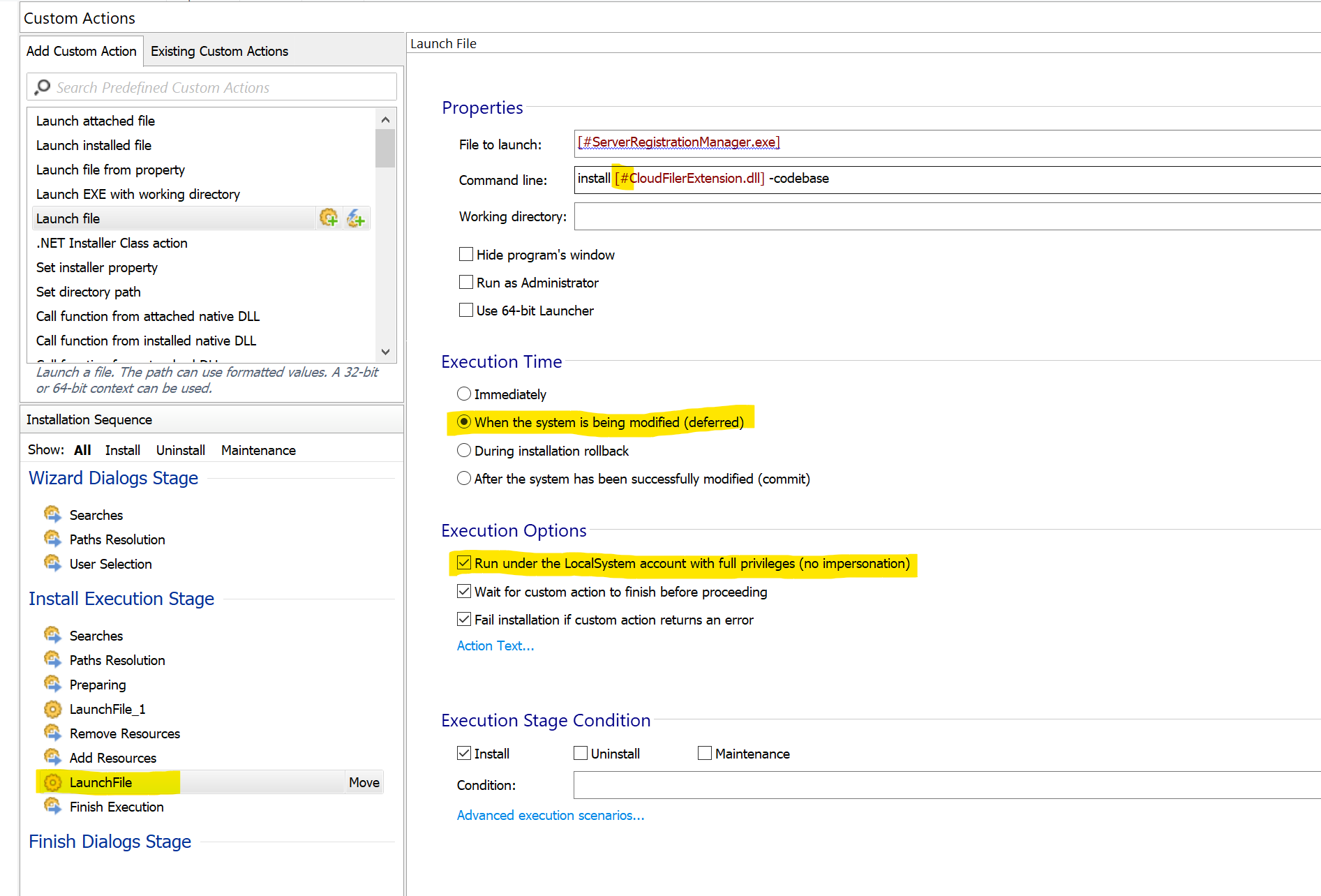The image size is (1321, 896).
Task: Click the User Selection action icon
Action: 52,563
